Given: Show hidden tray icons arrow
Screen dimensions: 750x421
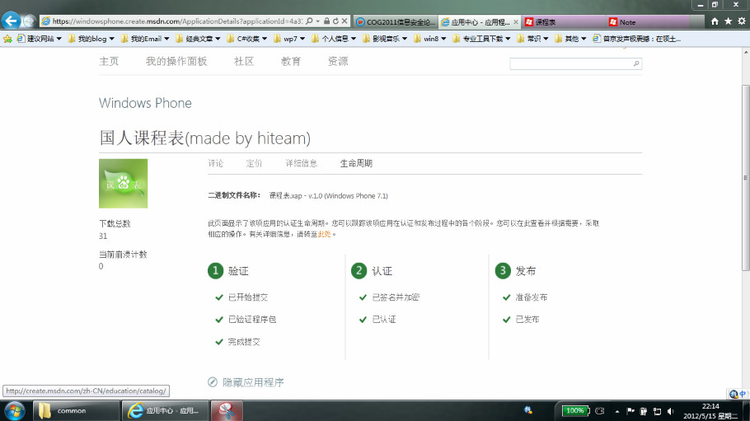Looking at the screenshot, I should tap(618, 411).
